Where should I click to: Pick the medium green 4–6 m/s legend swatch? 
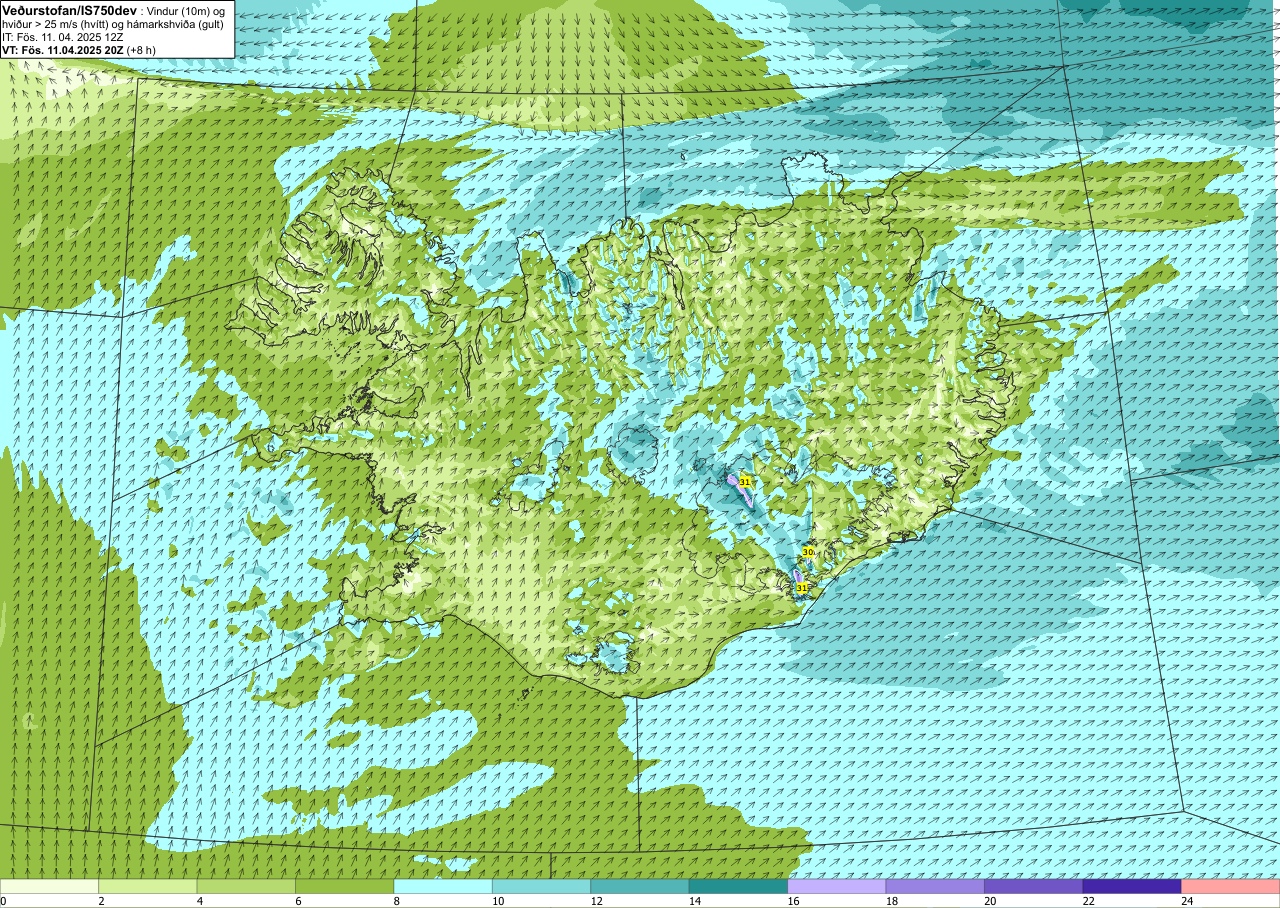point(246,887)
